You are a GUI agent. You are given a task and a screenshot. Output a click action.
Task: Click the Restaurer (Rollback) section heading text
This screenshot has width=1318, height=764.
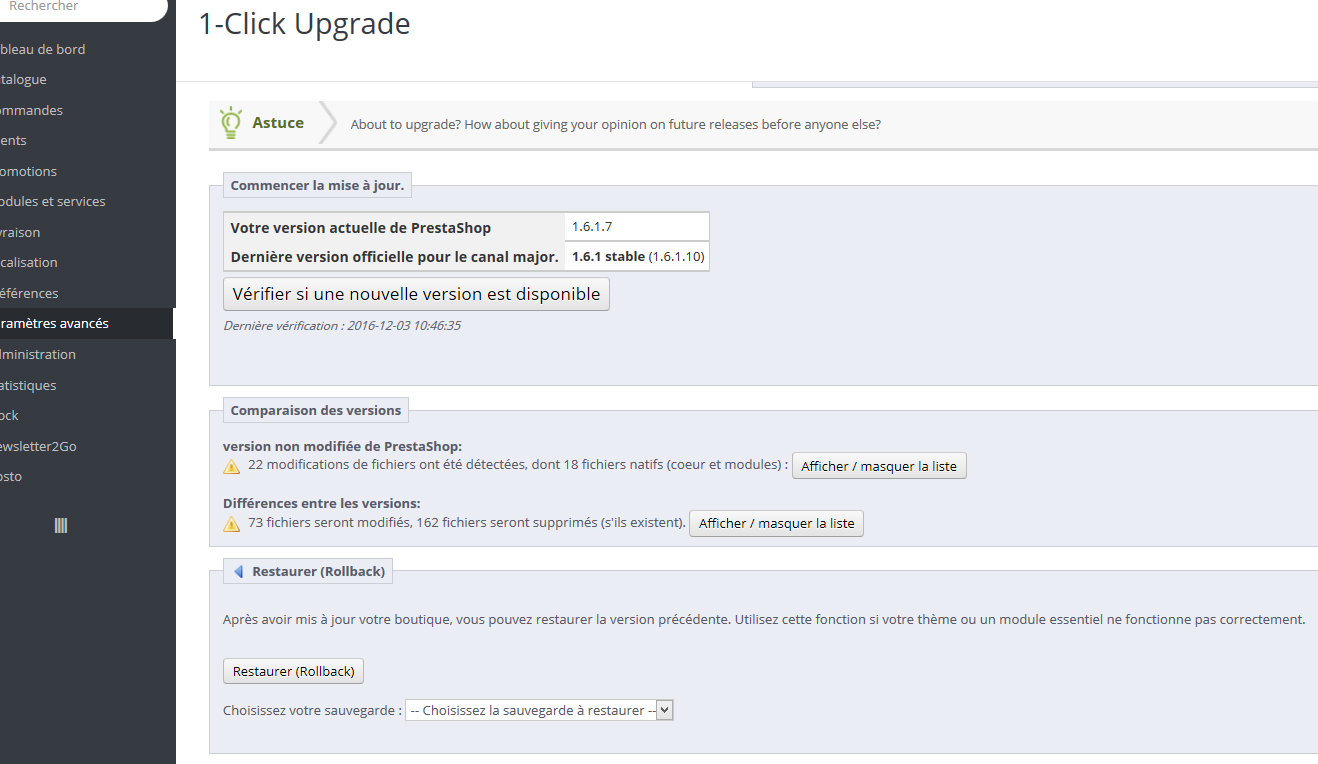tap(318, 571)
